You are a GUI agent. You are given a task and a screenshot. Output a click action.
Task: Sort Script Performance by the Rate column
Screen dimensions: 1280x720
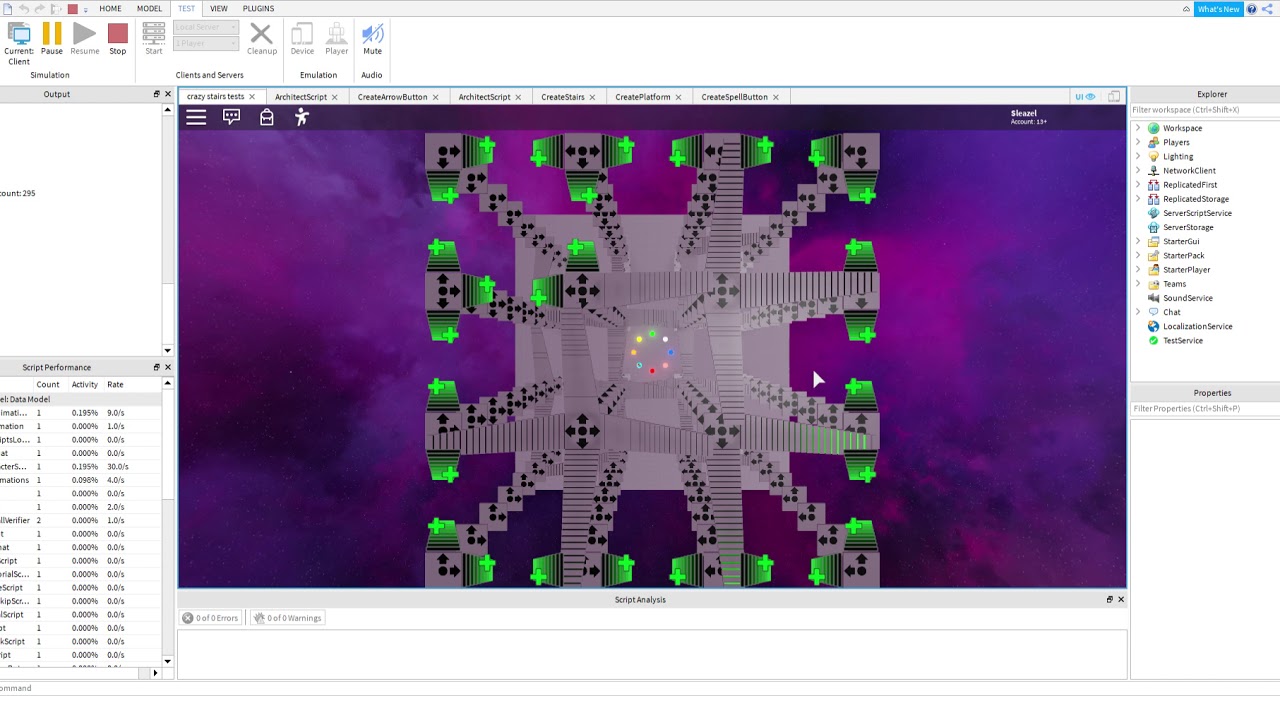(115, 384)
